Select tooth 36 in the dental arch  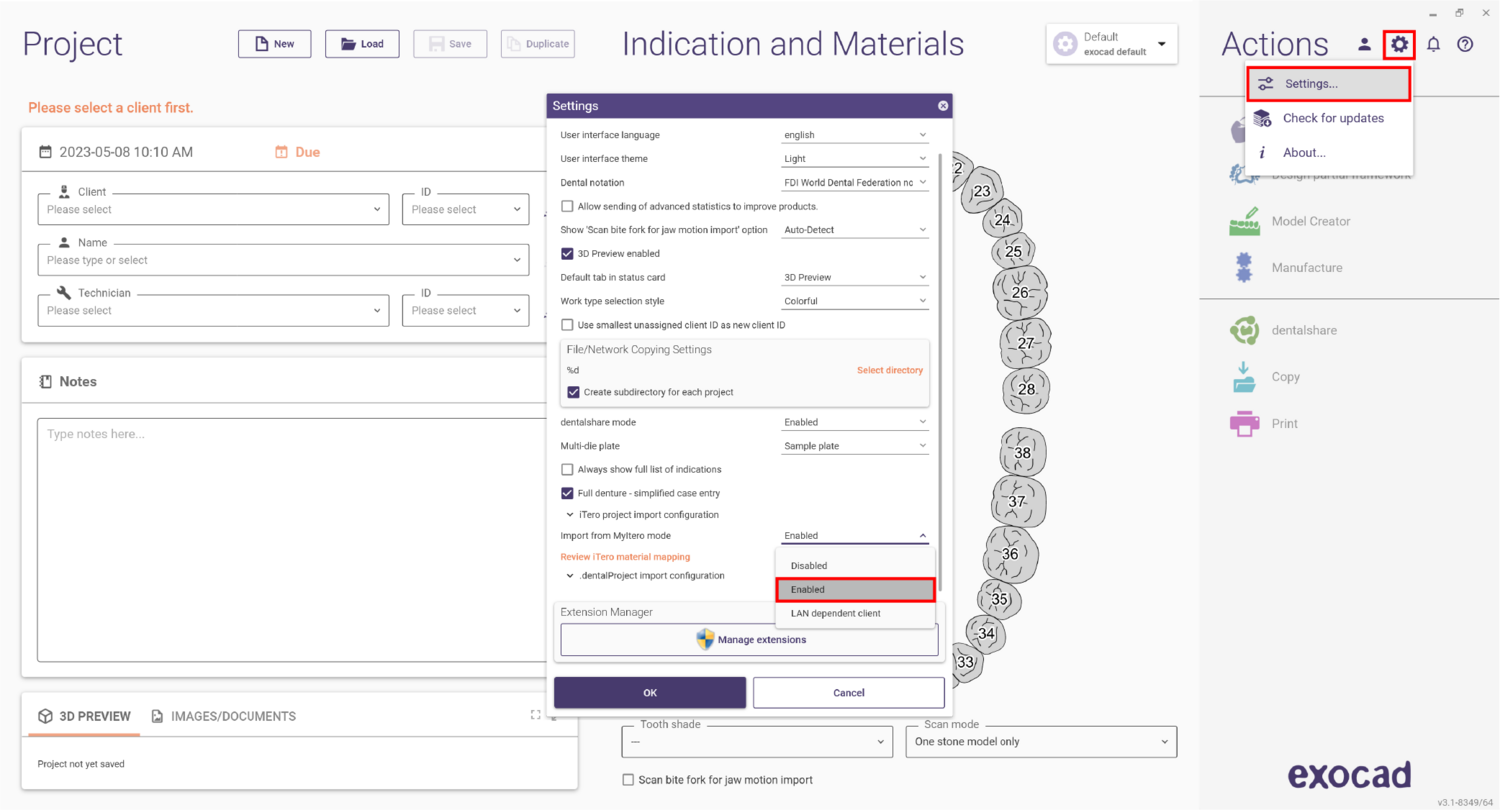(1010, 553)
